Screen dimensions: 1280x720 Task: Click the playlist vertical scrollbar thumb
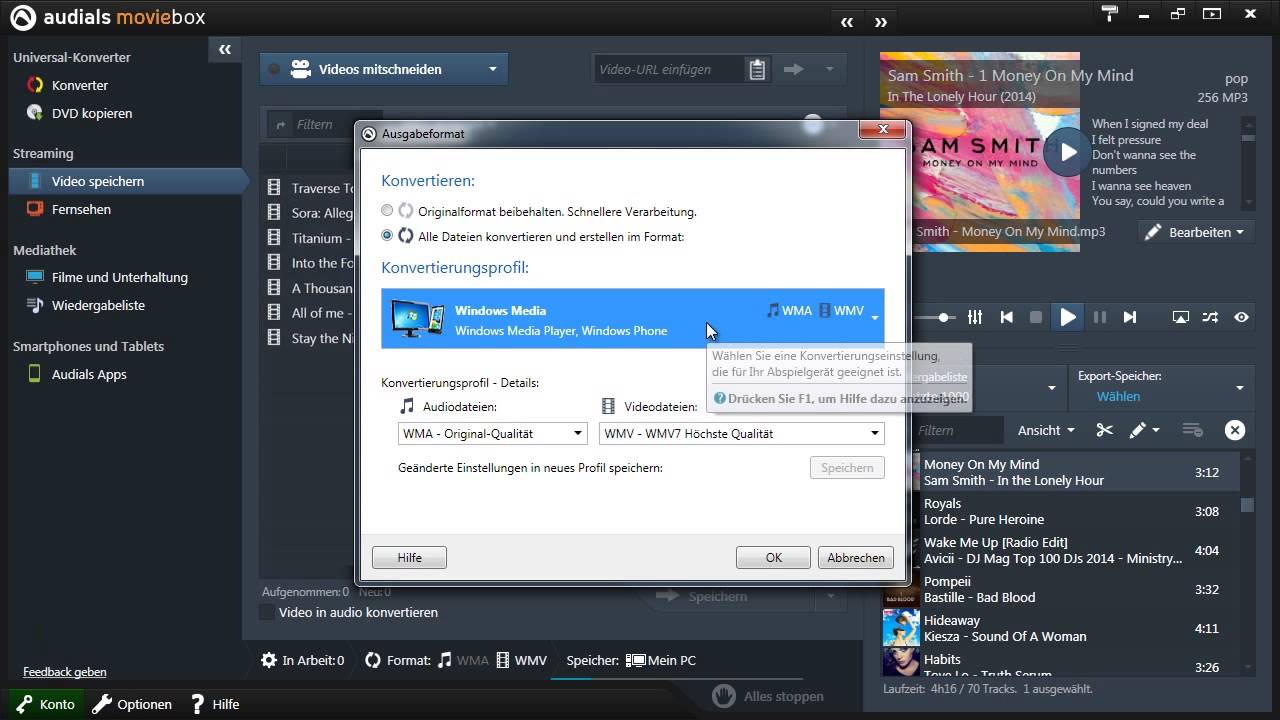[1247, 505]
